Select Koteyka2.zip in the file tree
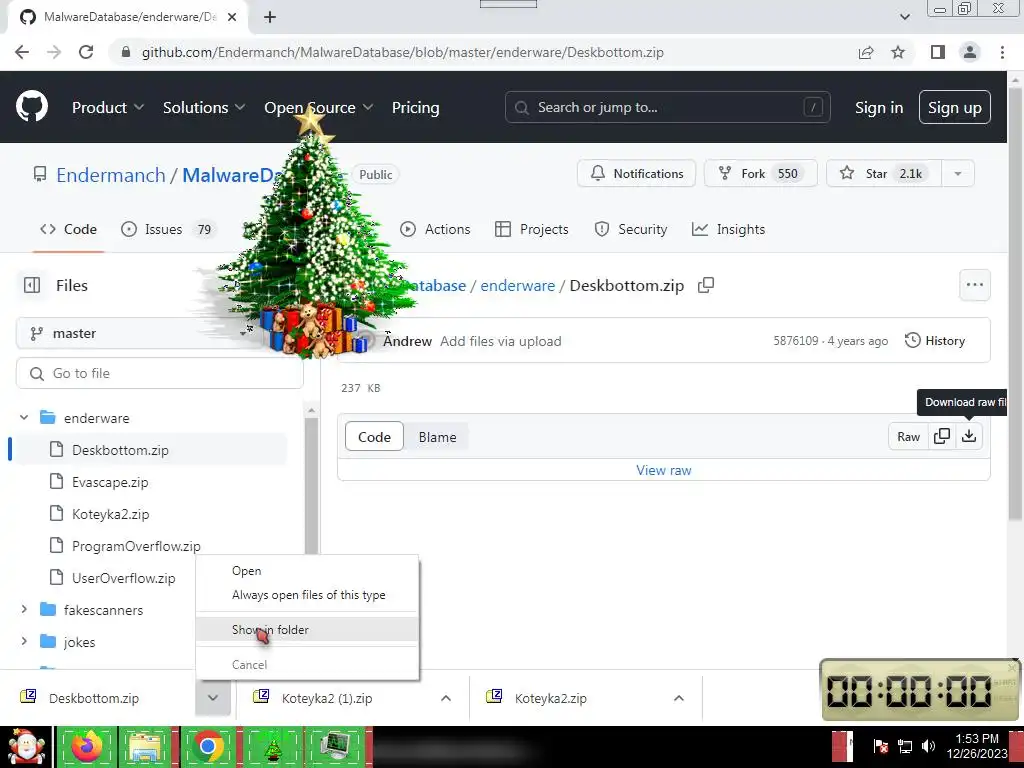The image size is (1024, 768). 110,514
